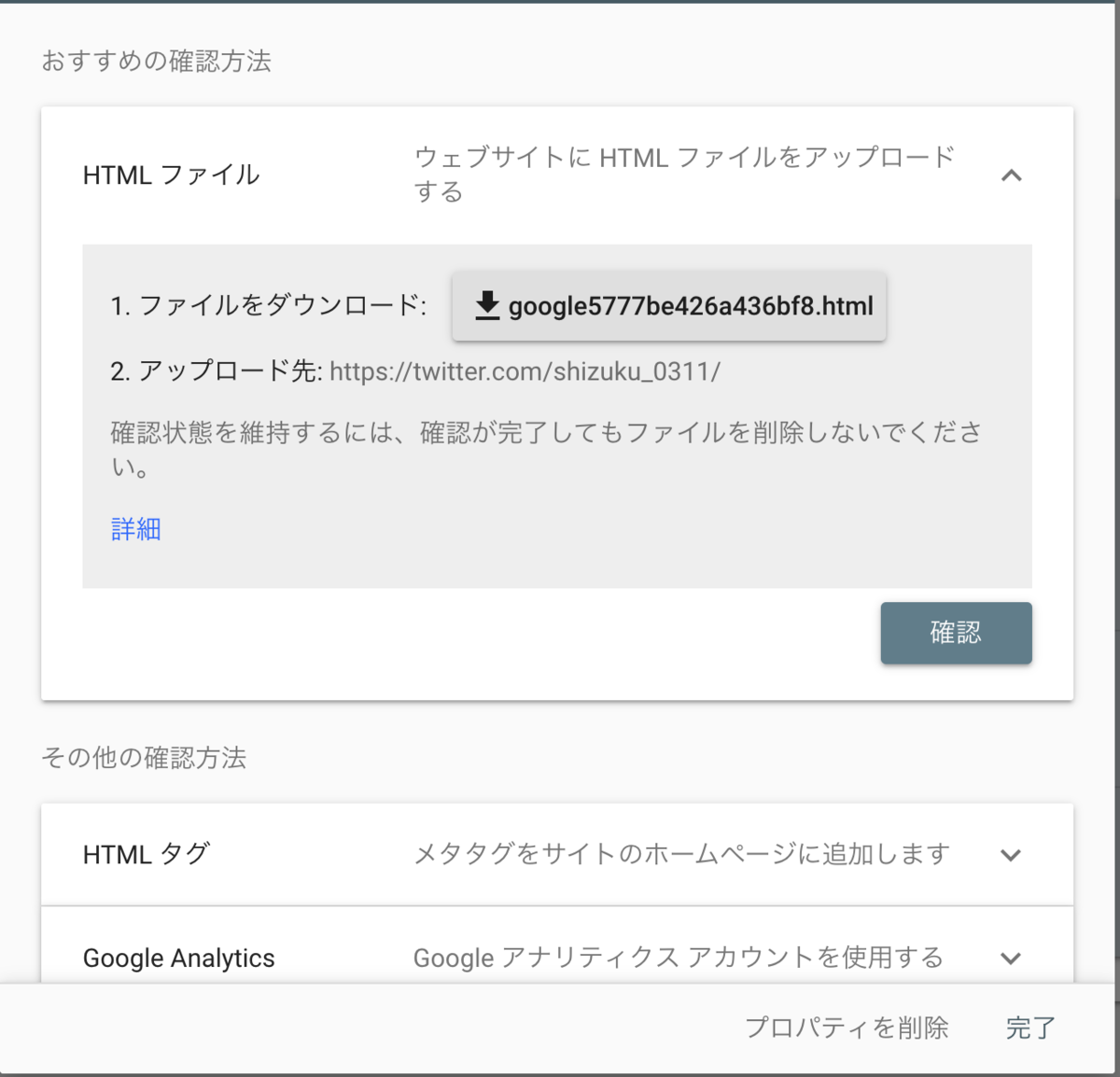Viewport: 1120px width, 1077px height.
Task: Click the download arrow icon
Action: point(487,305)
